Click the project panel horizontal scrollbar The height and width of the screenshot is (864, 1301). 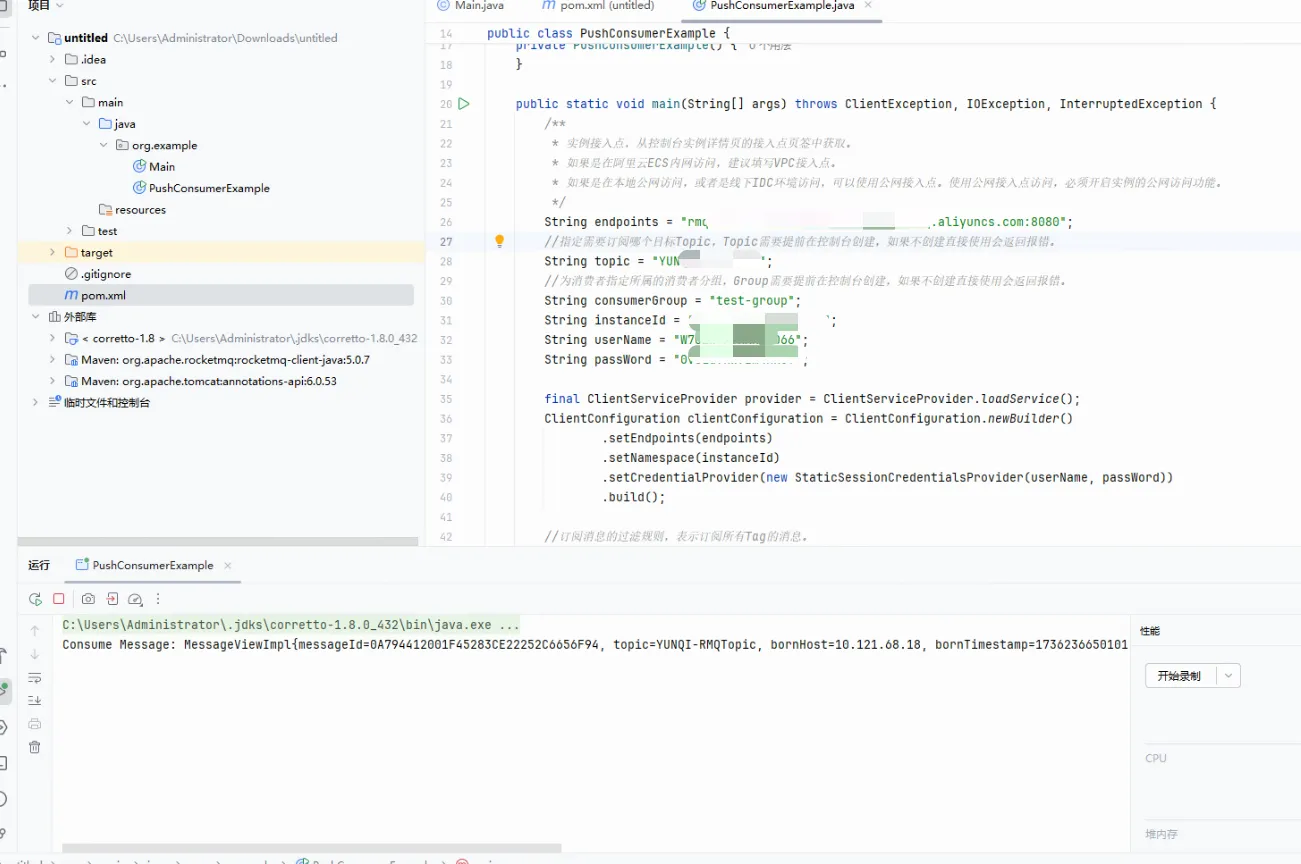[218, 541]
